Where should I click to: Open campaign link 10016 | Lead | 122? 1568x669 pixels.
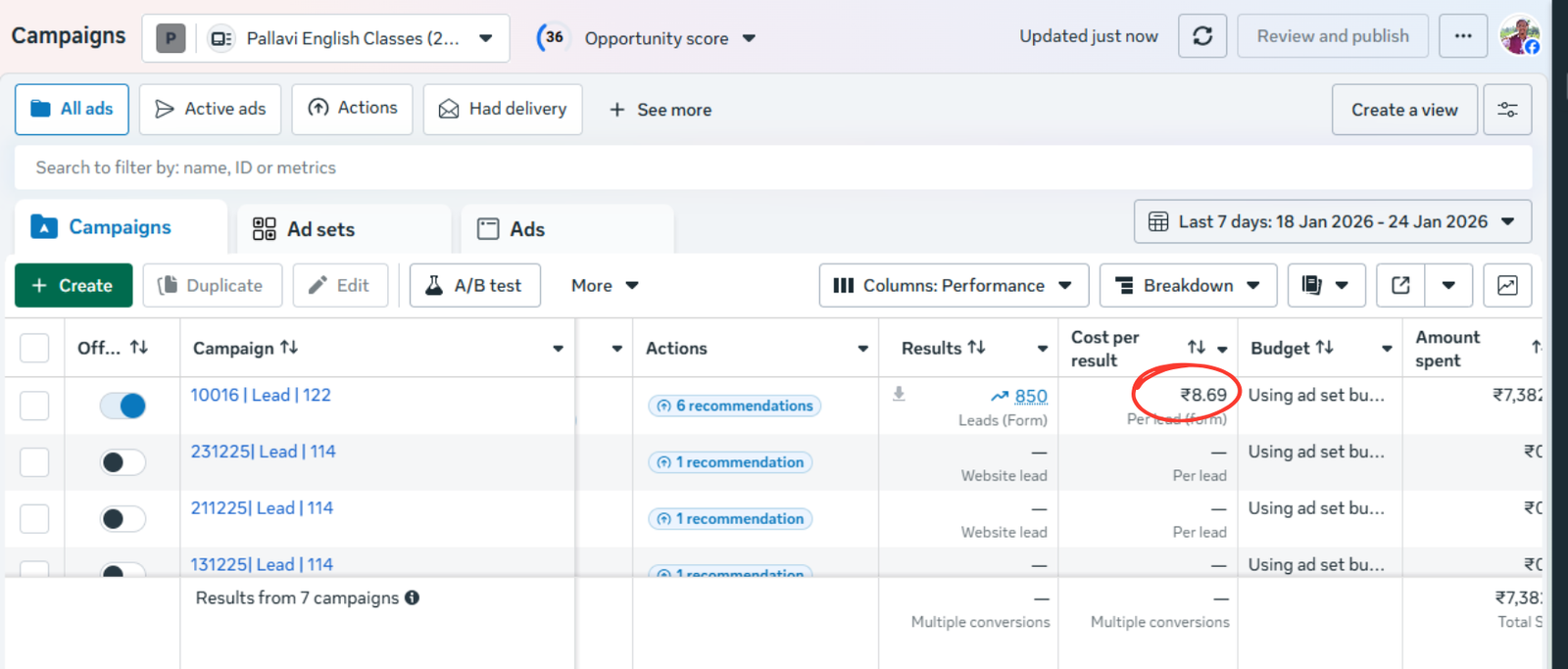261,395
